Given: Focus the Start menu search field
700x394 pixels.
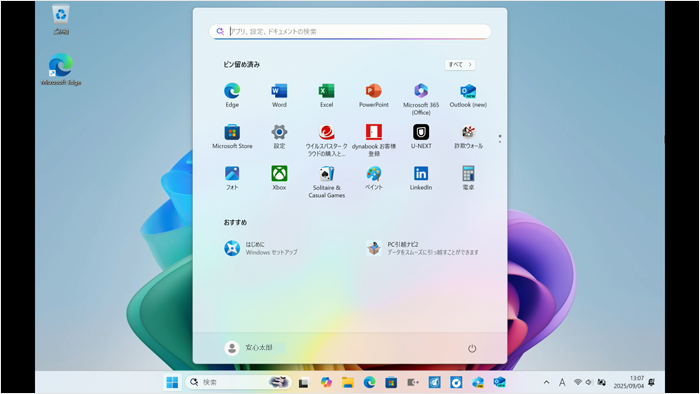Looking at the screenshot, I should point(350,31).
